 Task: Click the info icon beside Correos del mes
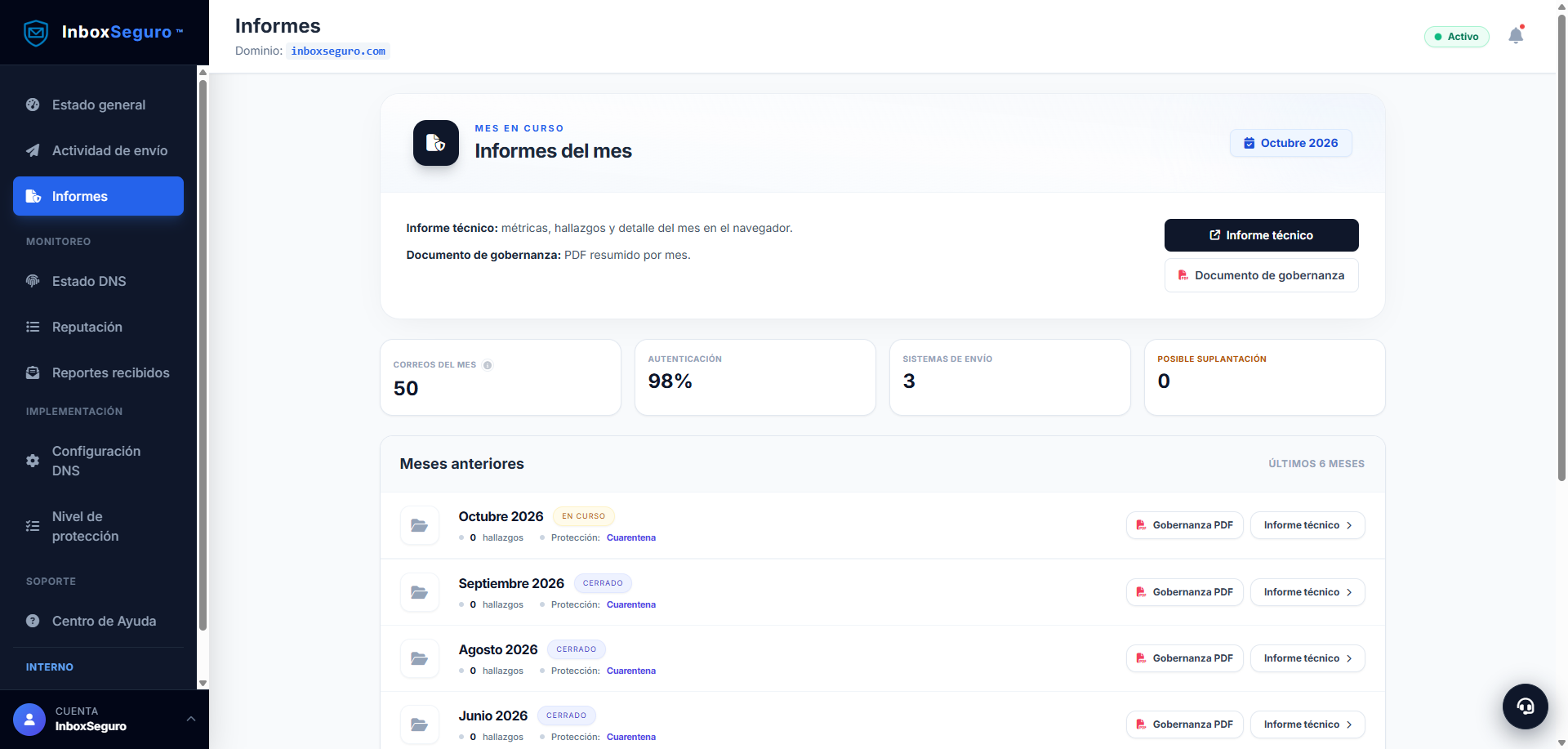tap(488, 365)
